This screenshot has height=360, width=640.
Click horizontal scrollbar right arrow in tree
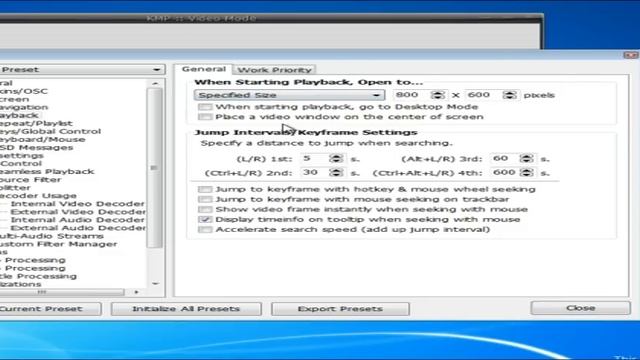(136, 292)
